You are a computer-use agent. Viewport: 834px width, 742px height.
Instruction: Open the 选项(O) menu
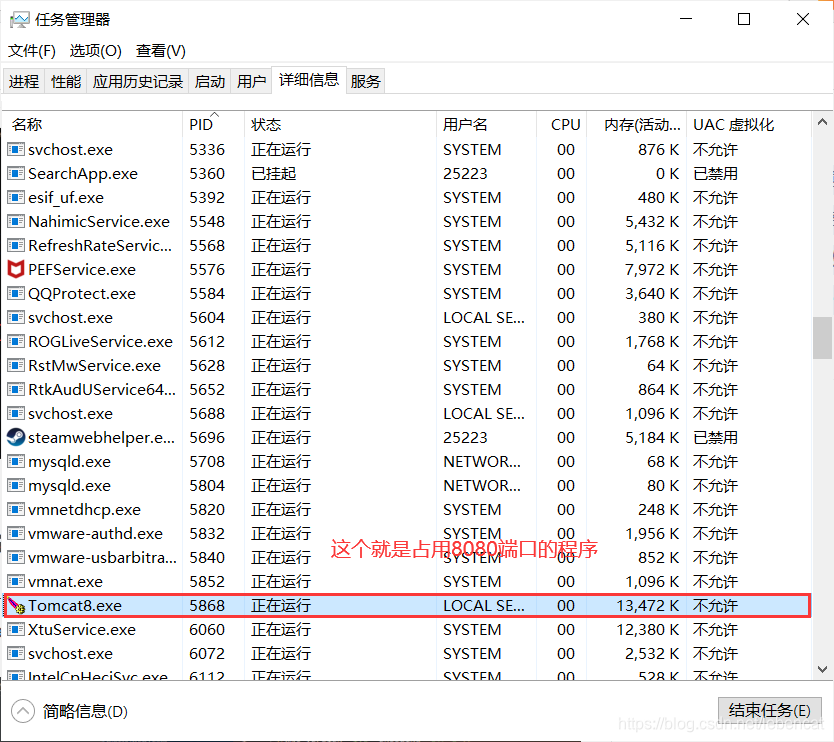tap(96, 51)
